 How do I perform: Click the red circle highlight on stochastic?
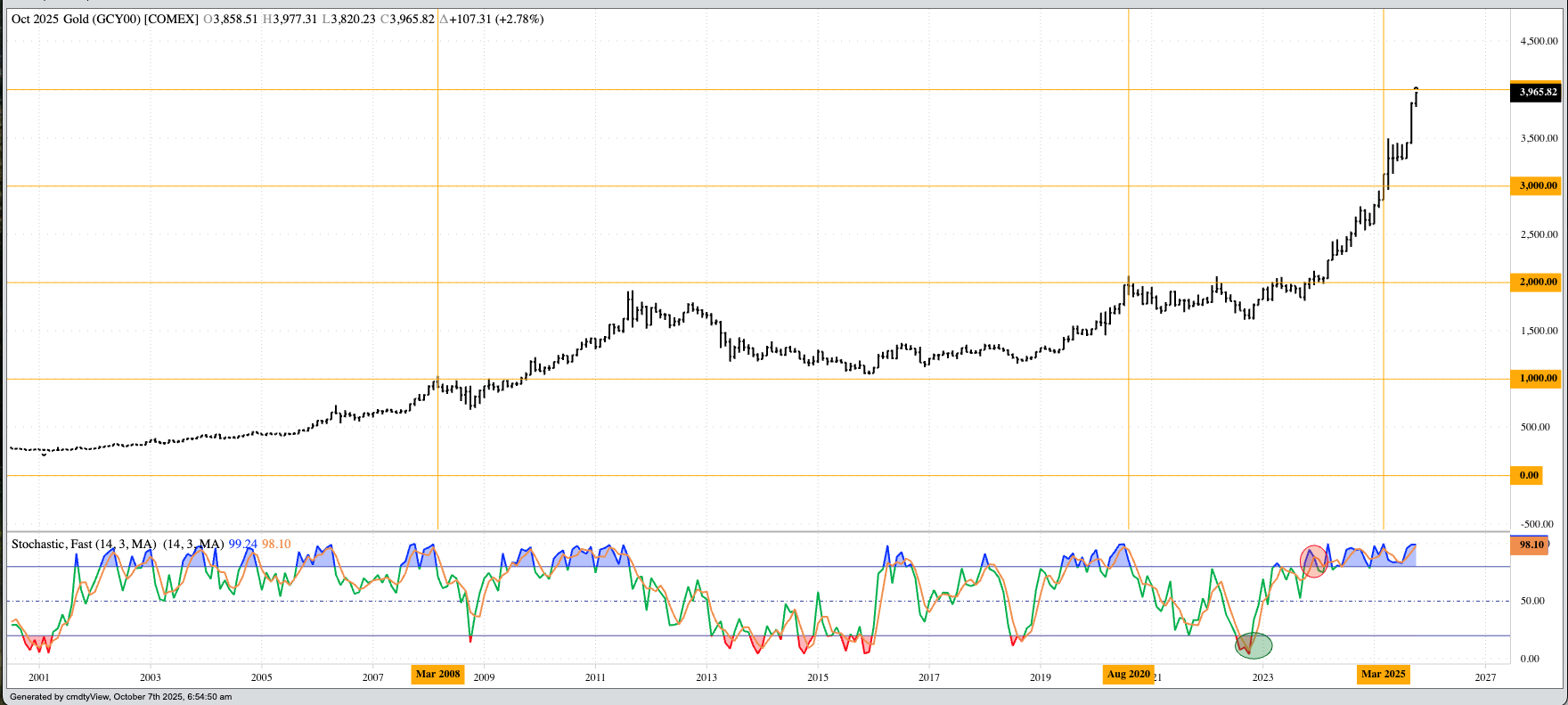(x=1313, y=561)
